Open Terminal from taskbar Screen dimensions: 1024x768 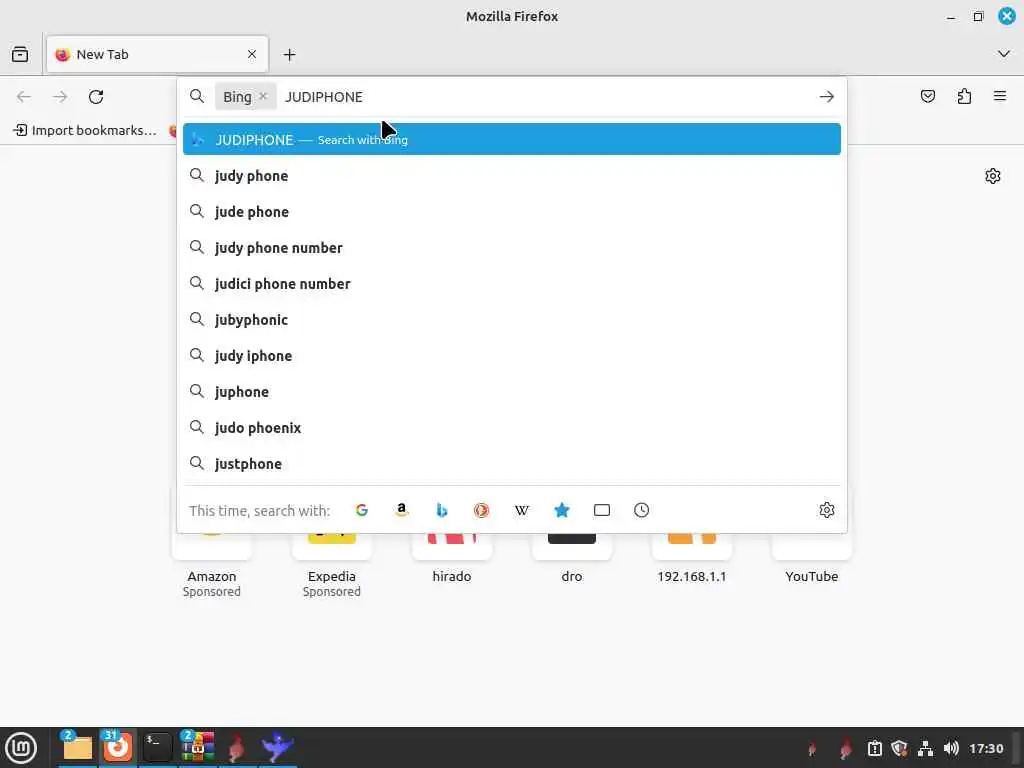point(157,747)
